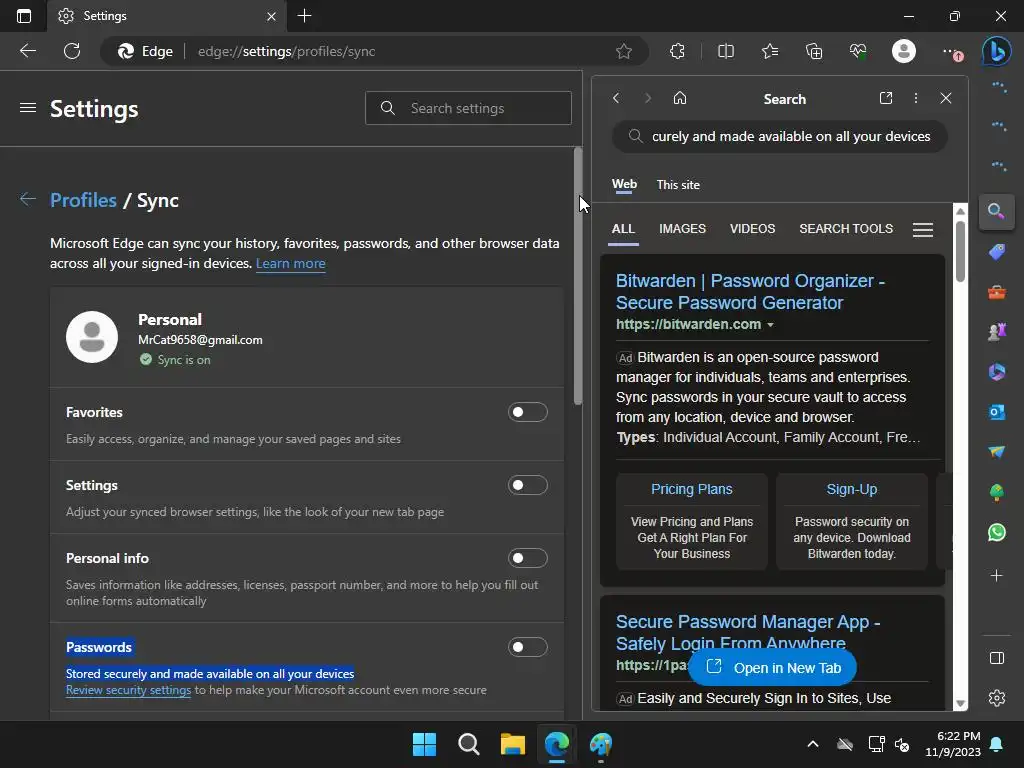This screenshot has height=768, width=1024.
Task: Toggle Passwords sync switch
Action: pos(528,647)
